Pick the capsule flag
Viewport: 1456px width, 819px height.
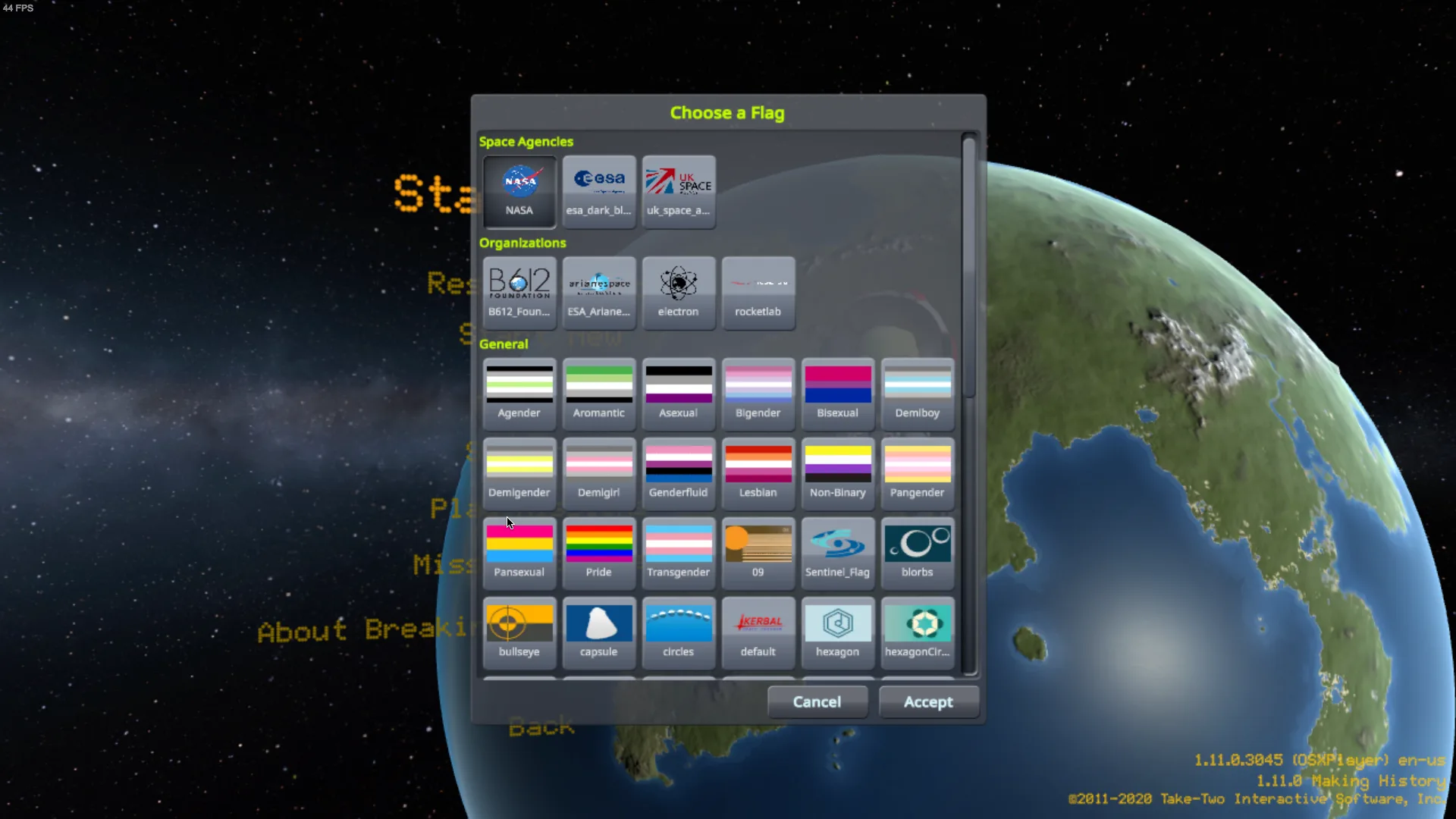coord(599,633)
